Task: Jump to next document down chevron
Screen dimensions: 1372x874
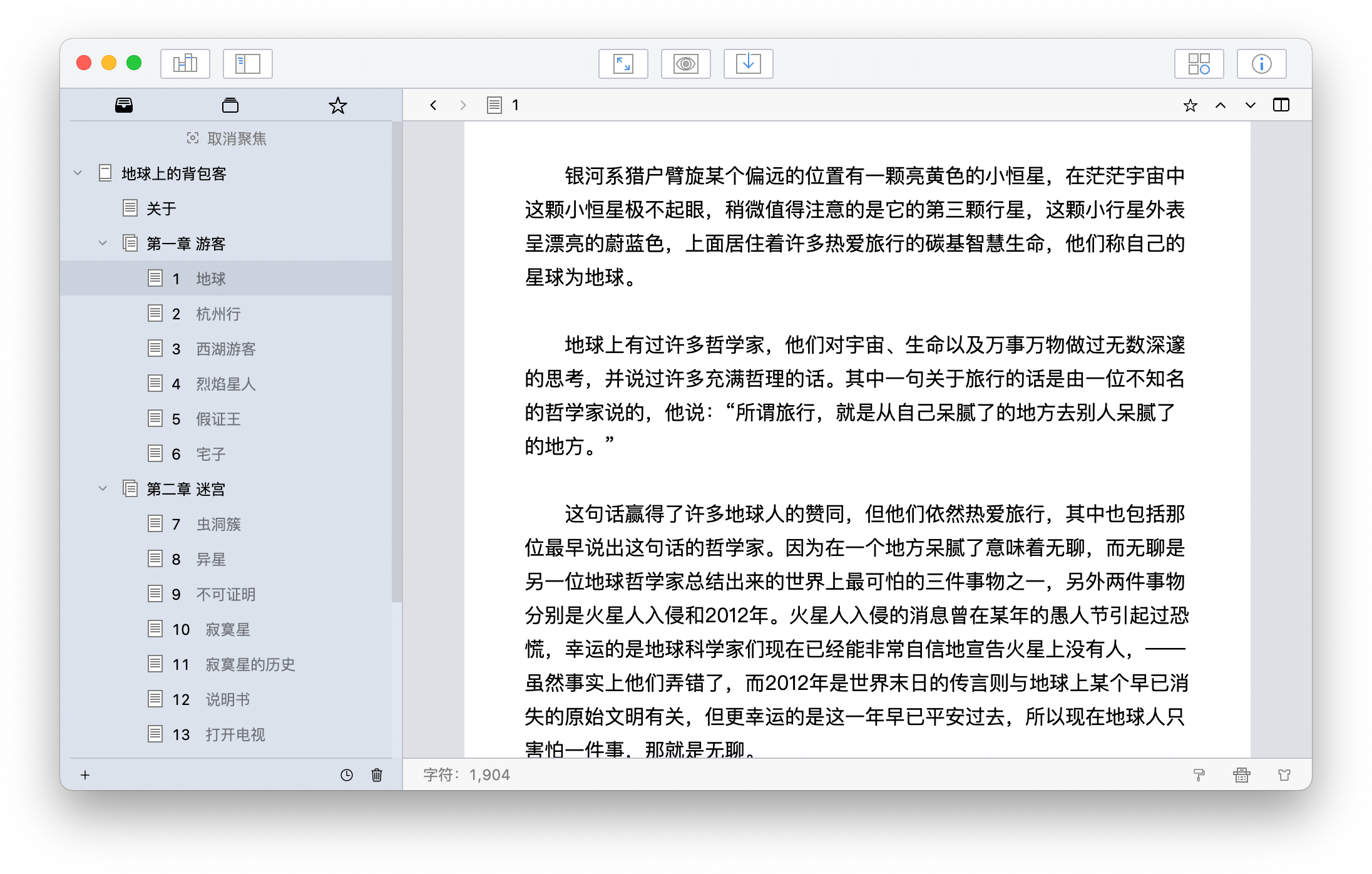Action: [1251, 105]
